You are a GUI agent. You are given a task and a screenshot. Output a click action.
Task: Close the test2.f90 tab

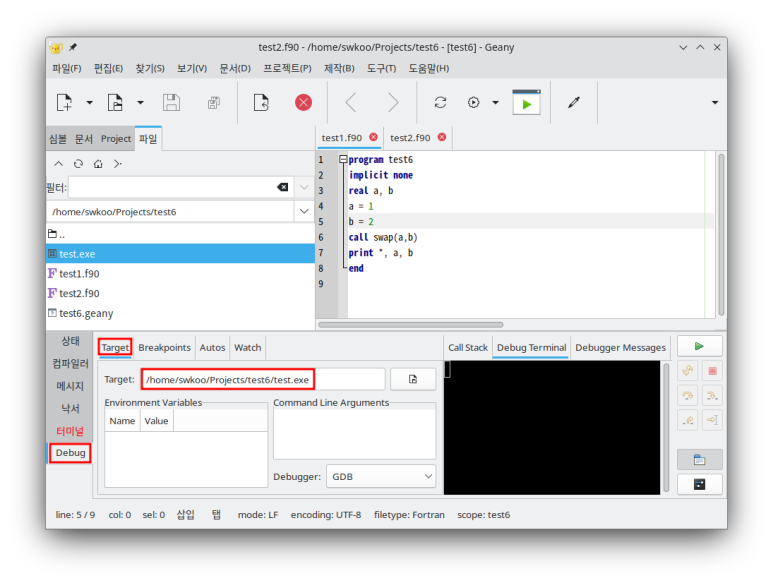click(442, 137)
